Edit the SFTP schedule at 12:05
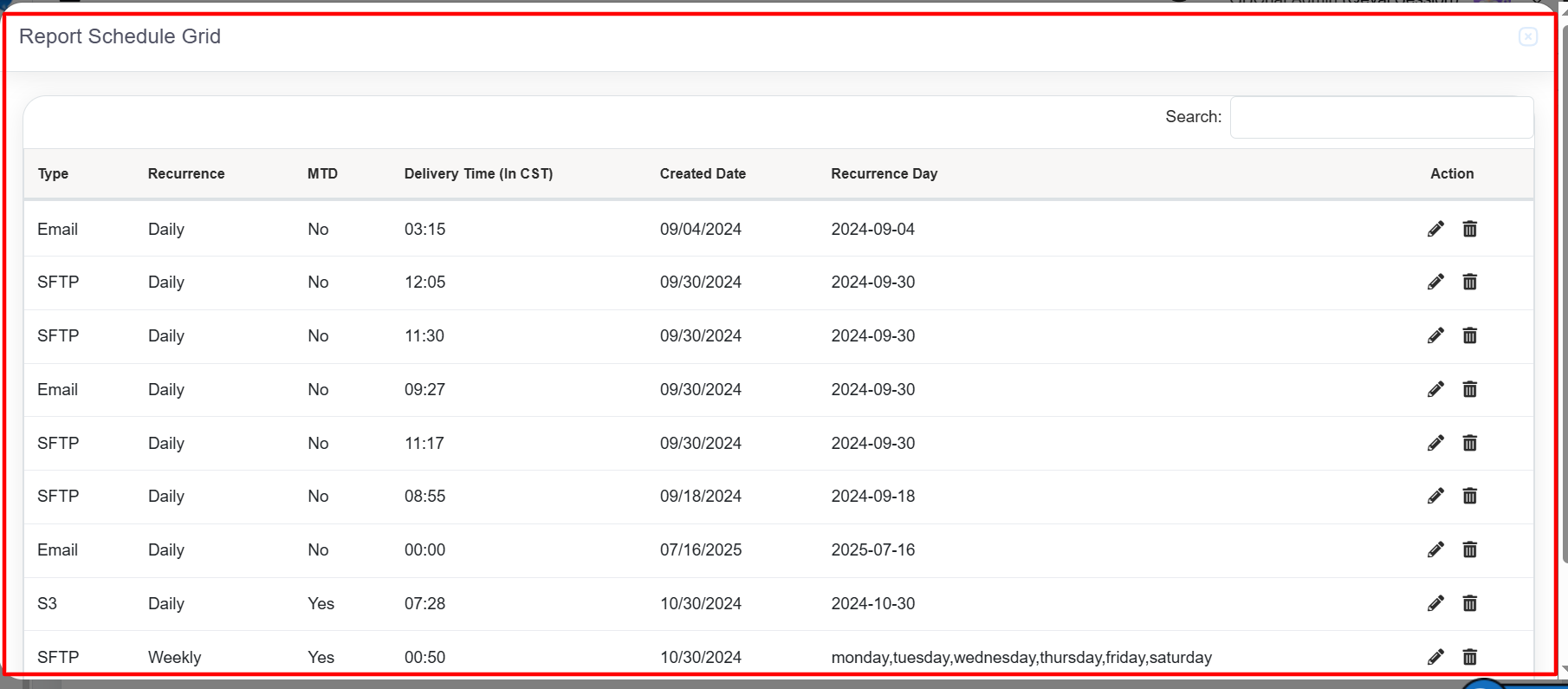This screenshot has width=1568, height=689. pos(1435,282)
